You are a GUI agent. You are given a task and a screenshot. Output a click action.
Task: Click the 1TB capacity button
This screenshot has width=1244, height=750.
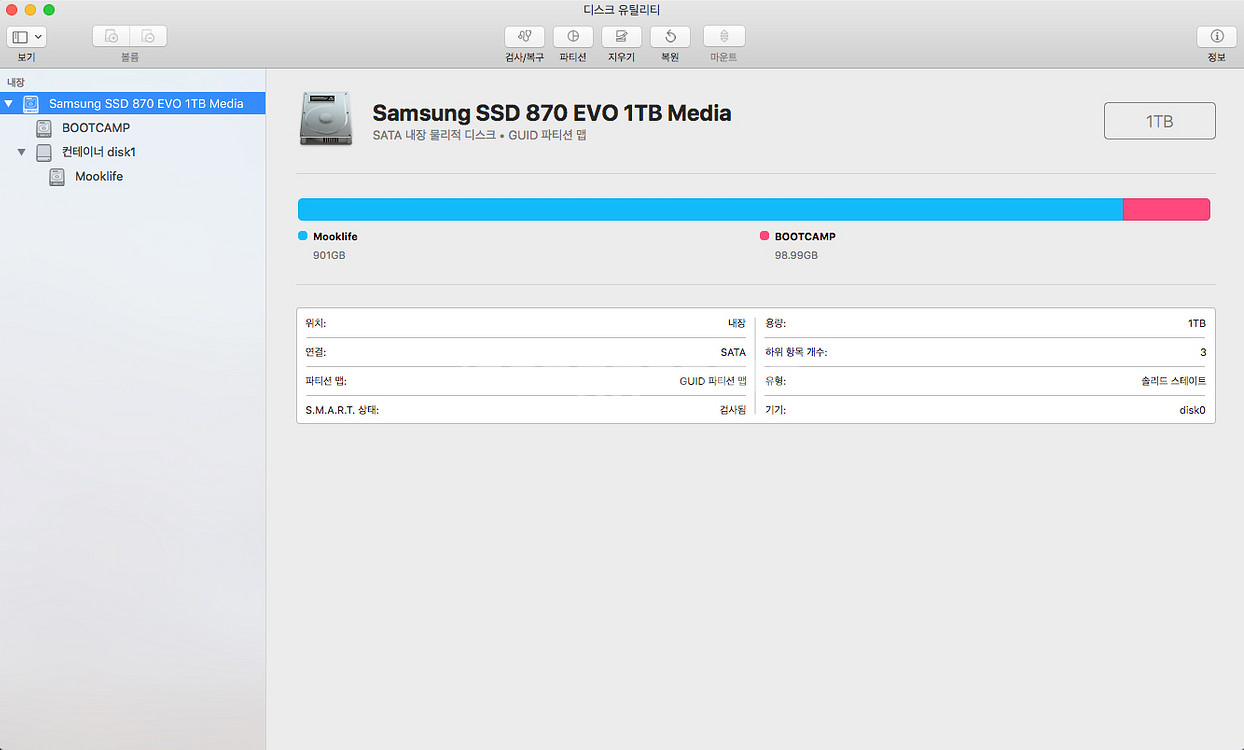(x=1159, y=120)
